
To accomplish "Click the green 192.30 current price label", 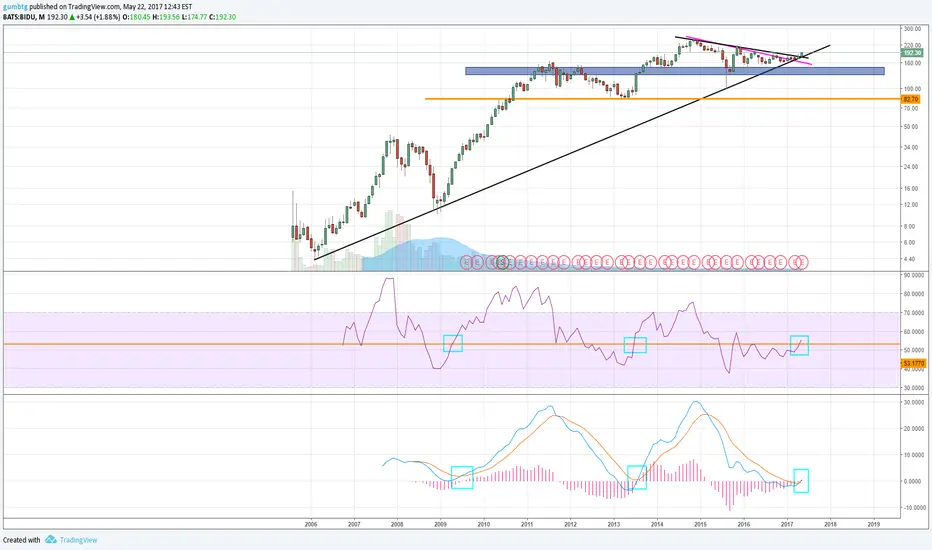I will 911,53.
